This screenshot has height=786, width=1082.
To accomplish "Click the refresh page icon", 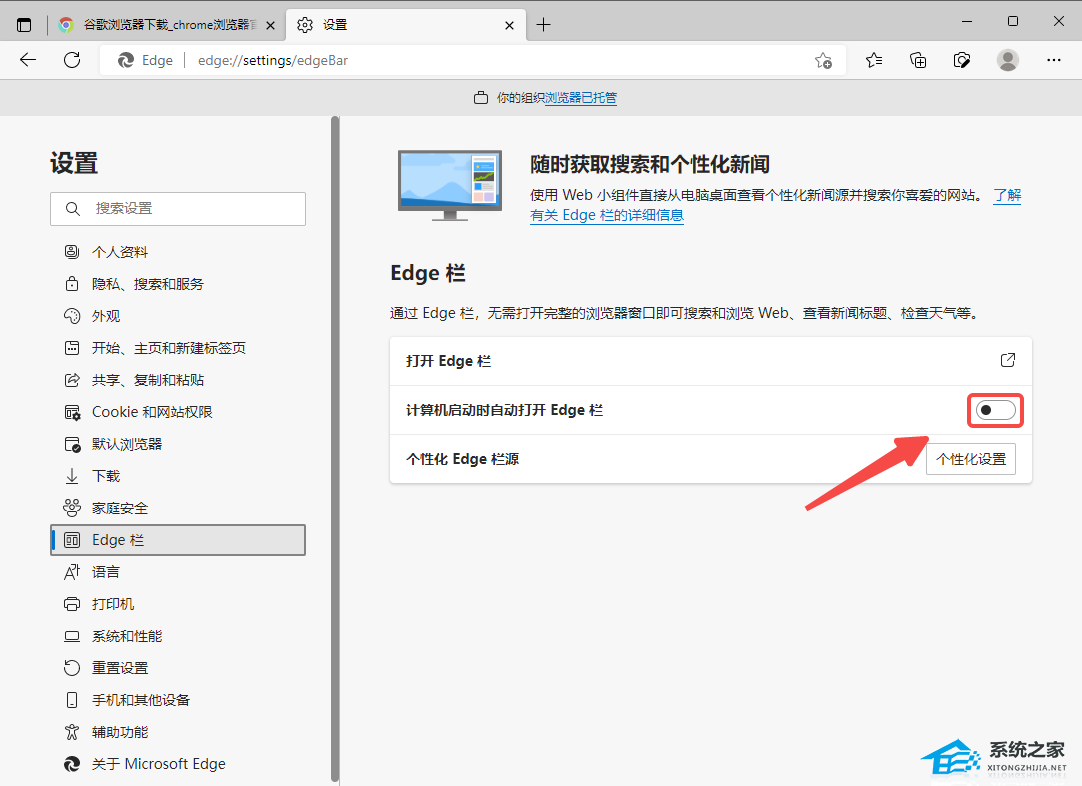I will (x=71, y=60).
